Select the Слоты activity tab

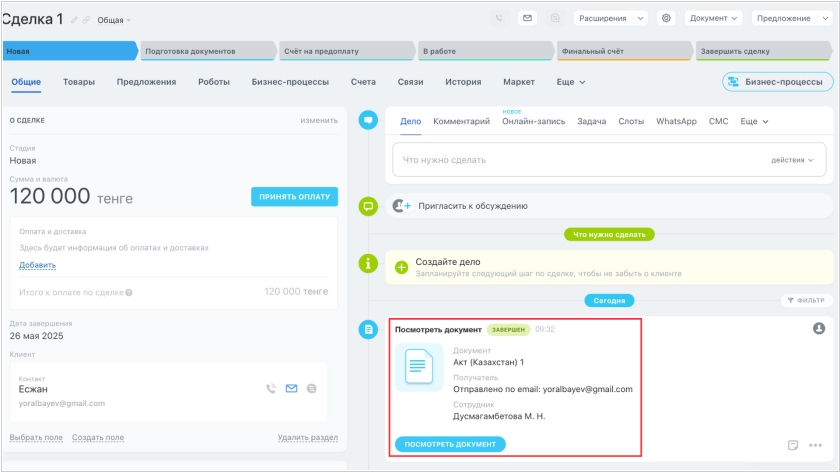(x=631, y=122)
